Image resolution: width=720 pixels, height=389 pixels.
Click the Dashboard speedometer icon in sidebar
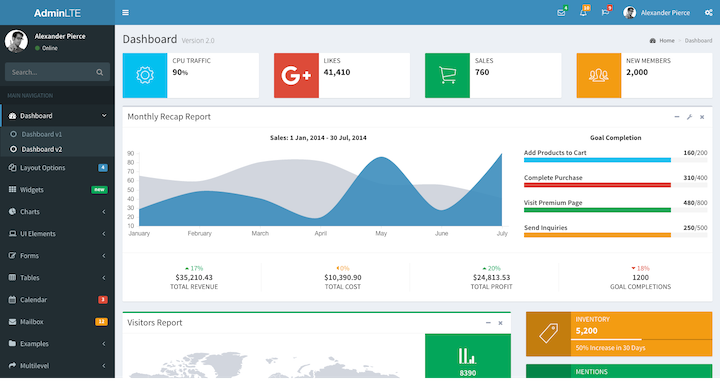[x=12, y=116]
